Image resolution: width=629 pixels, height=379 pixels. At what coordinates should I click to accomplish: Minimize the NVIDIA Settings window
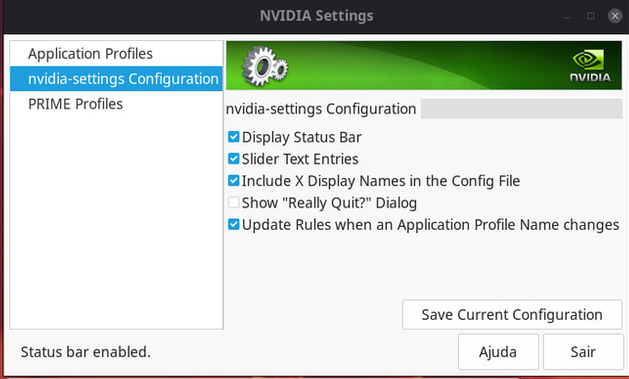566,17
